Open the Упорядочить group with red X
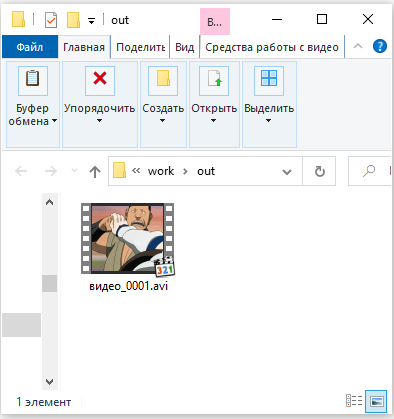Viewport: 394px width, 419px height. coord(100,104)
